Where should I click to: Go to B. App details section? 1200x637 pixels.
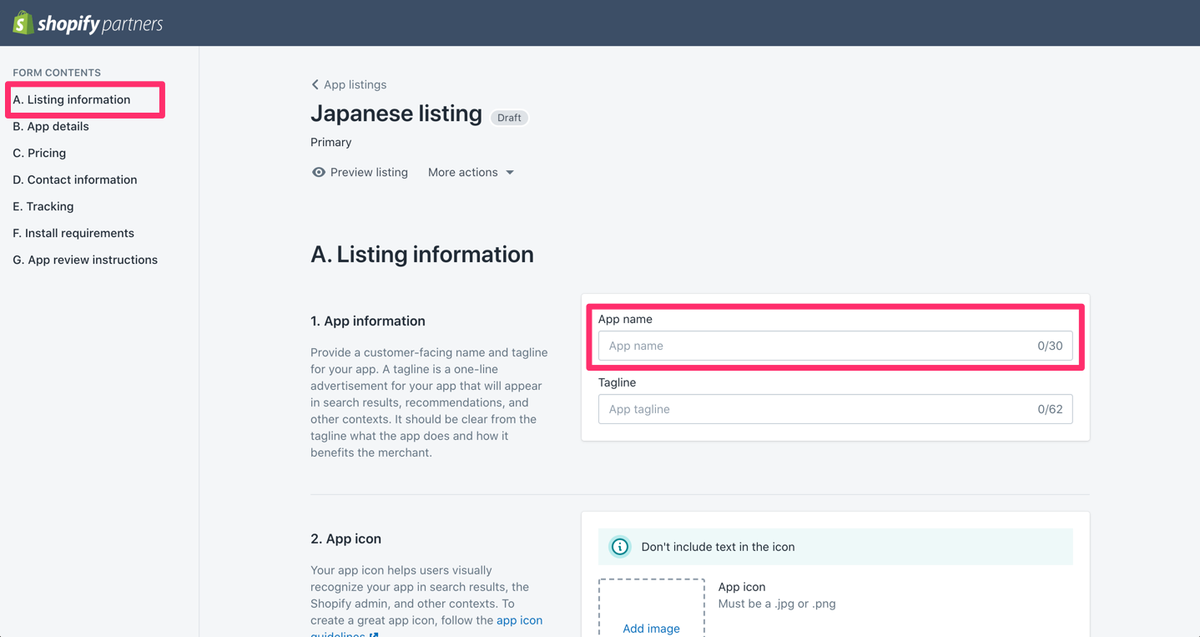pos(51,127)
